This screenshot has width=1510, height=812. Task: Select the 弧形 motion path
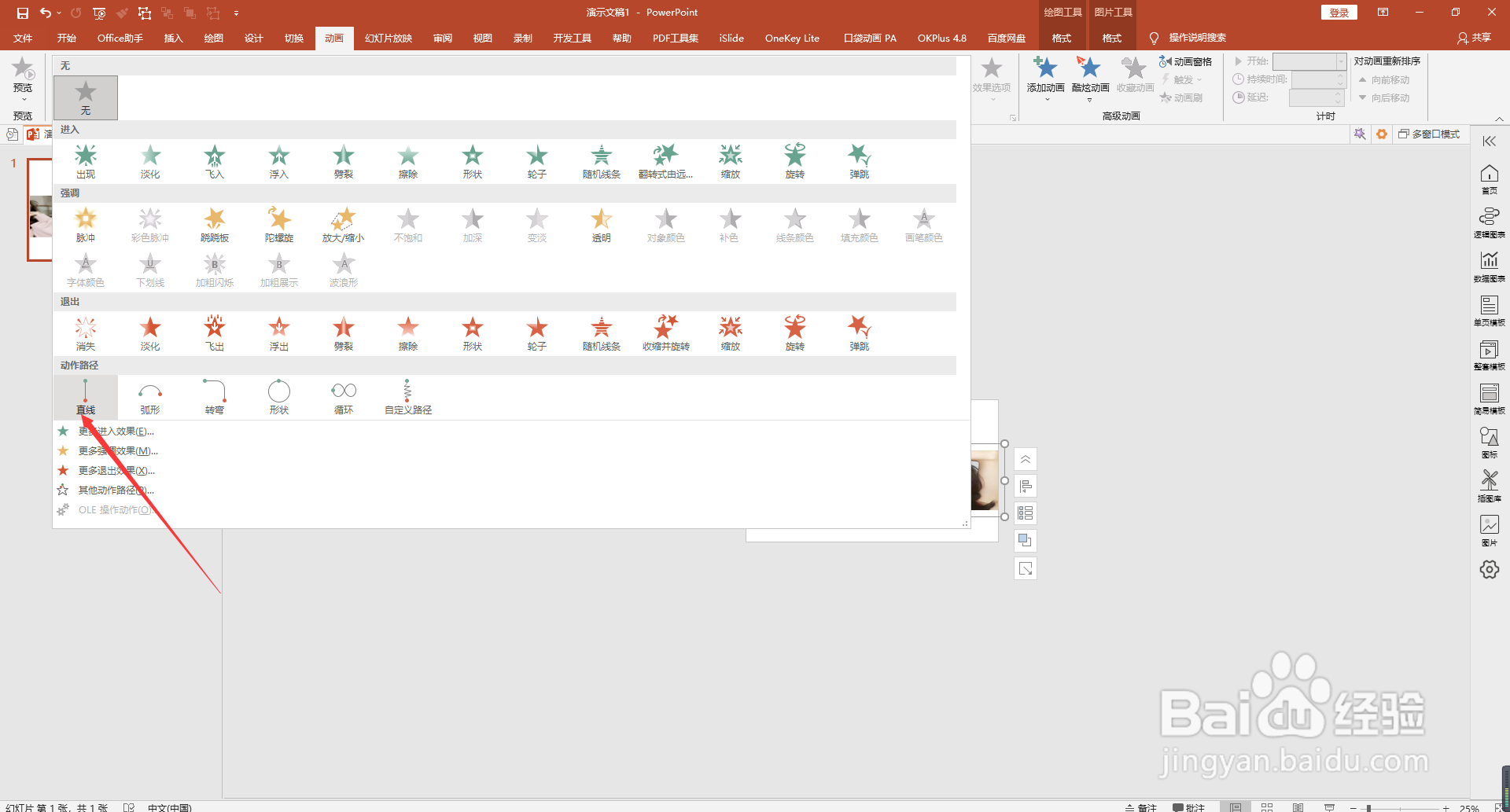(150, 397)
